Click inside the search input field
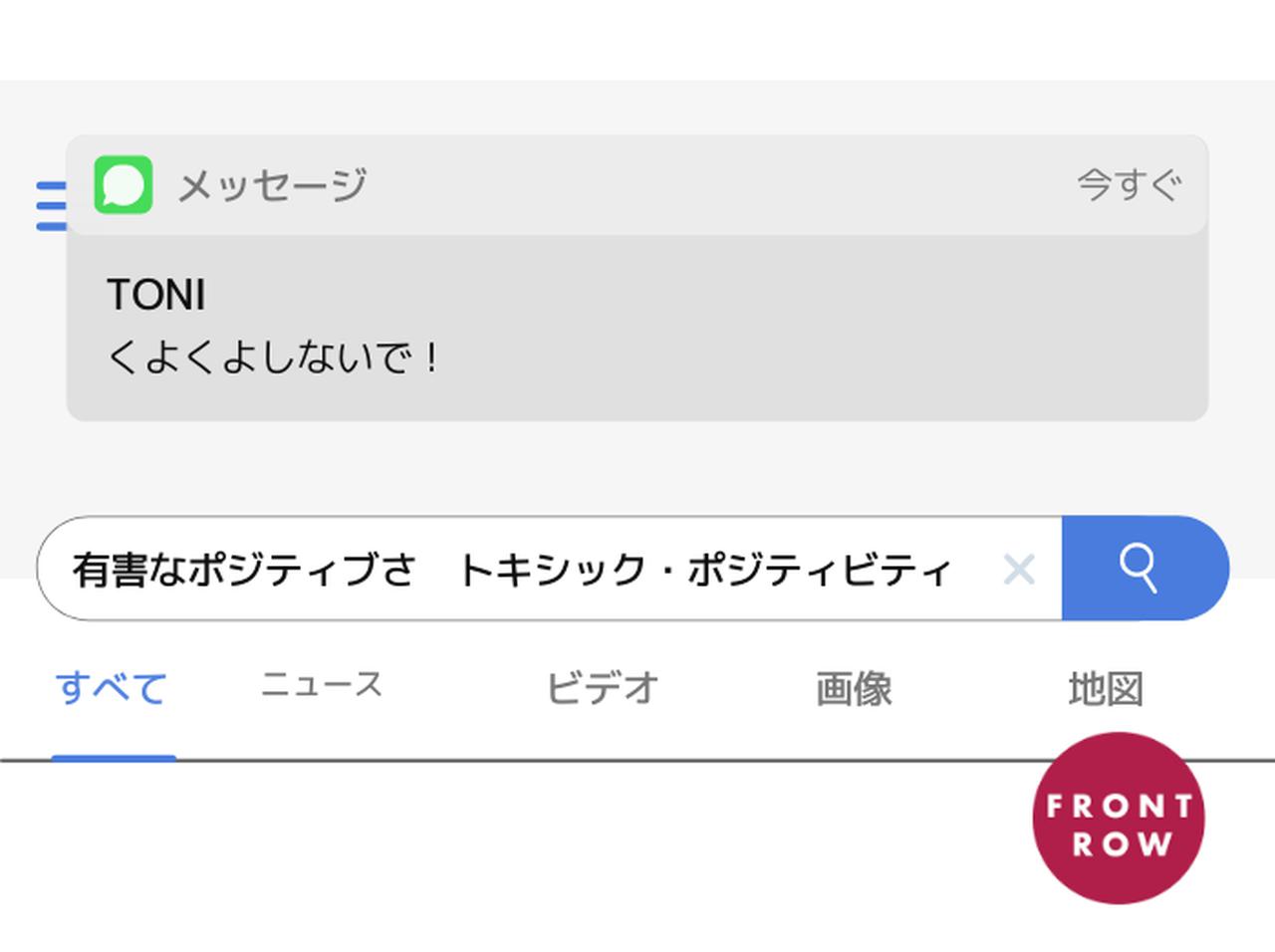 point(548,568)
